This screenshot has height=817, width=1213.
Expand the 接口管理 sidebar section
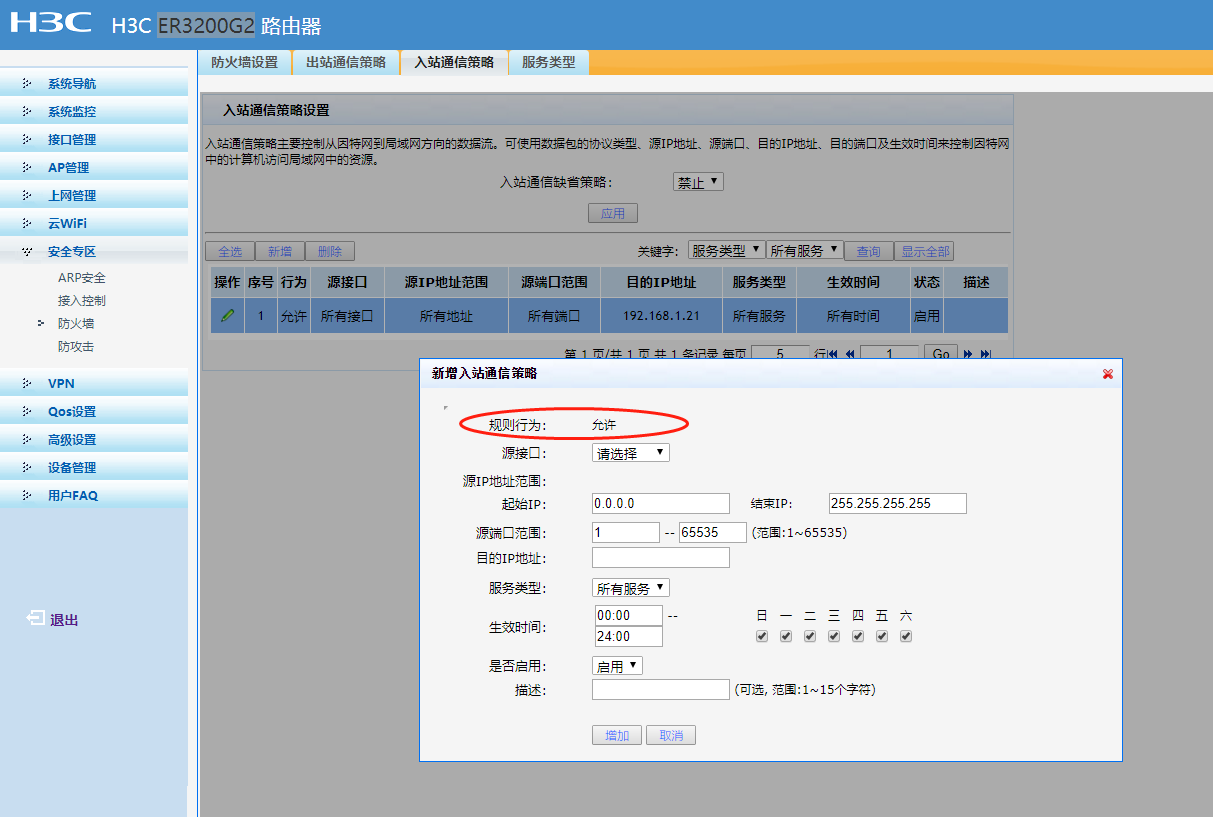(94, 139)
